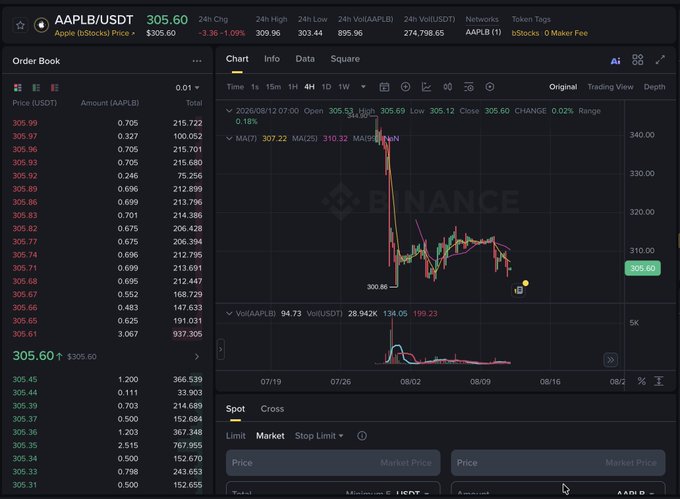
Task: Select the Cross margin tab
Action: click(x=272, y=409)
